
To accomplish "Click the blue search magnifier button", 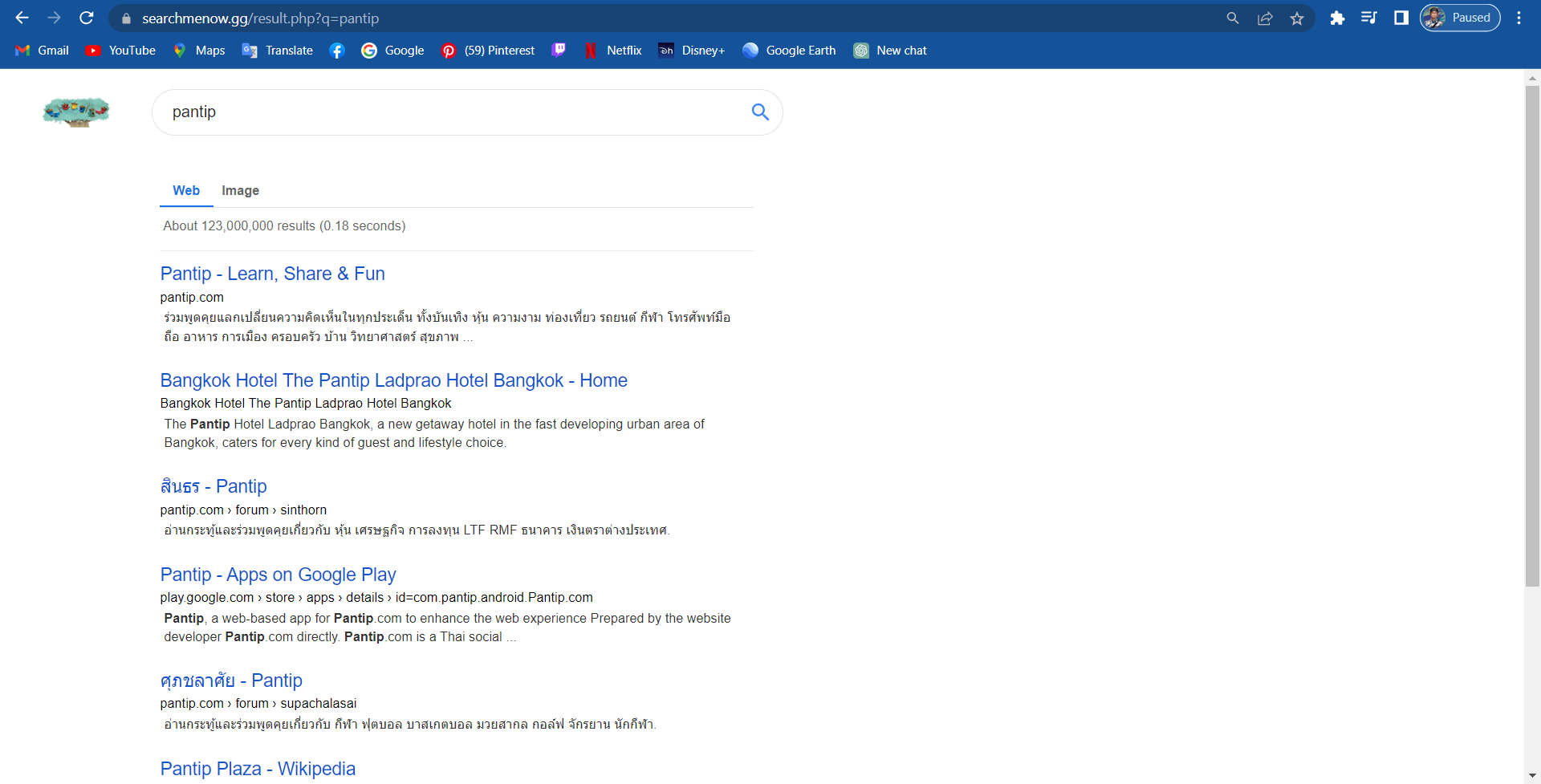I will pos(760,112).
